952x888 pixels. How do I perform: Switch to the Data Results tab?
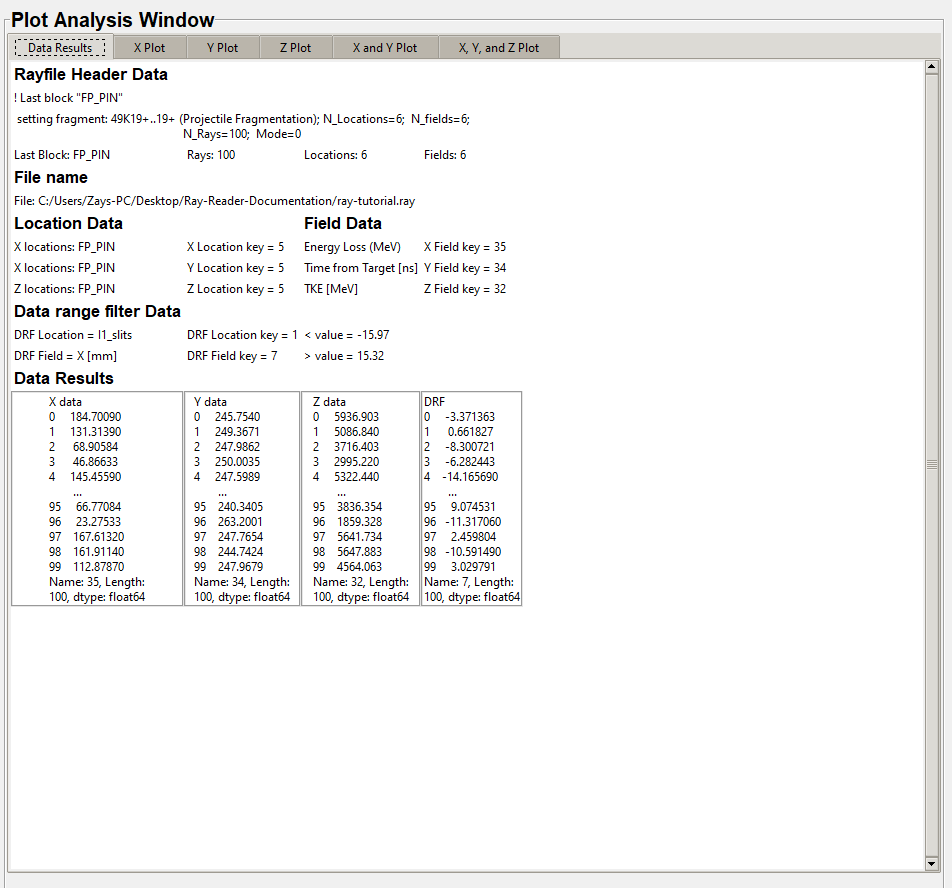(60, 48)
